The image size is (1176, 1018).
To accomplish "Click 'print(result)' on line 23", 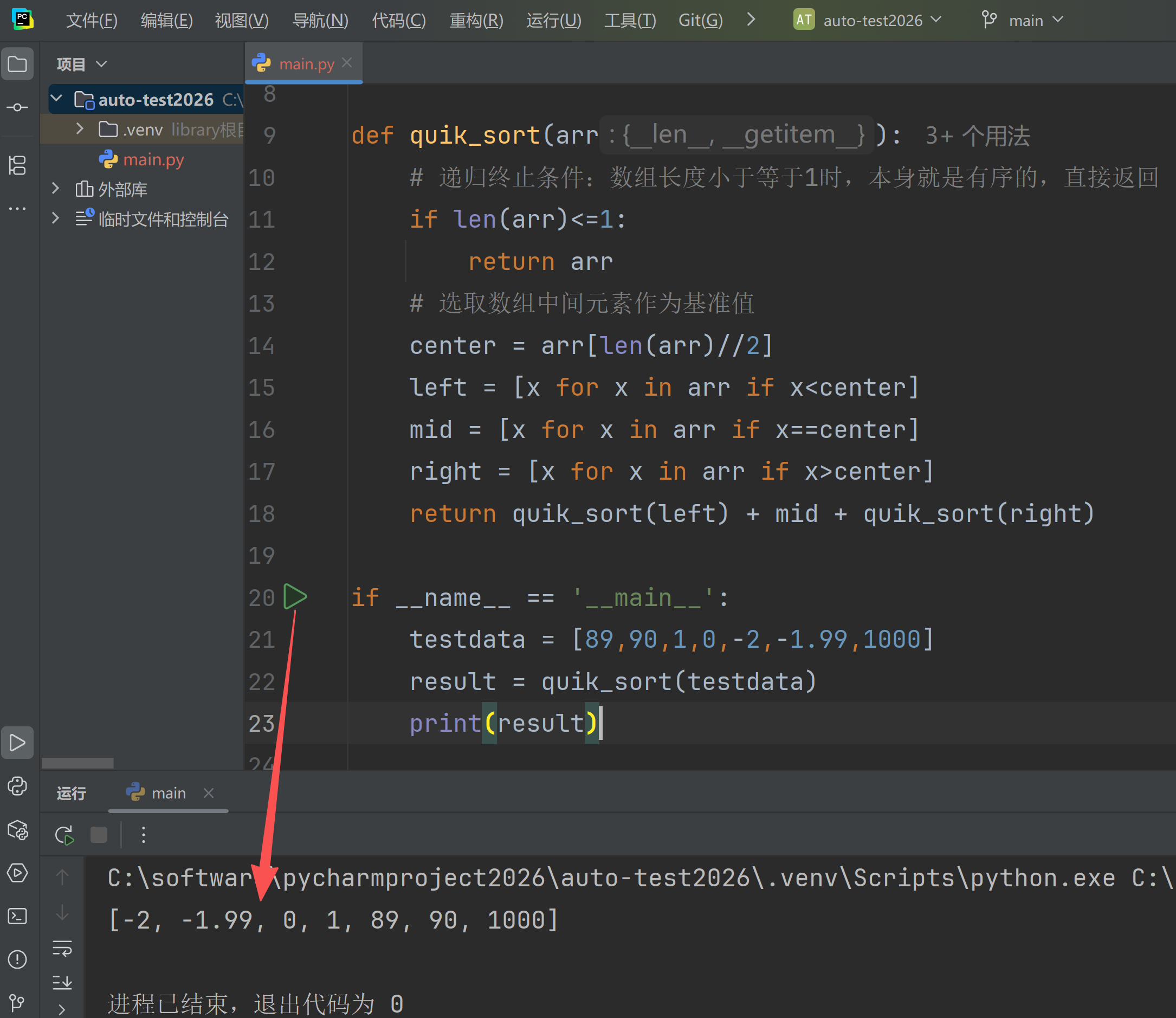I will pos(503,723).
